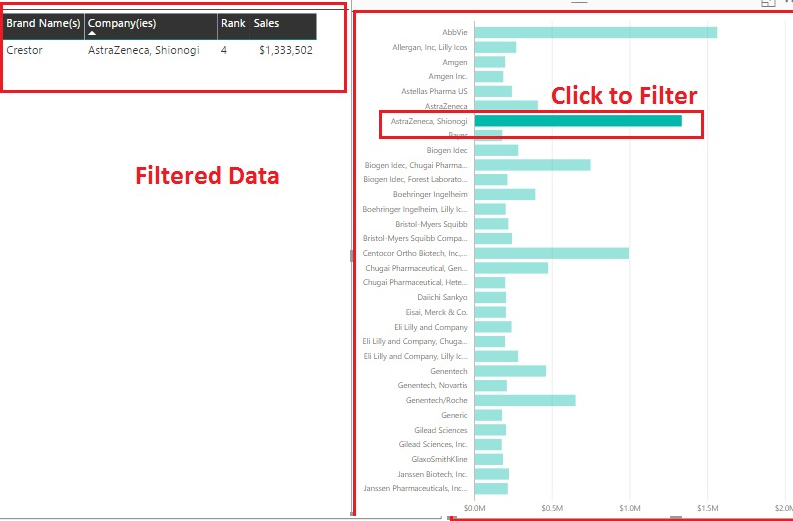
Task: Click the Boehringer Ingelheim, Lilly Ic... axis label
Action: tap(415, 209)
